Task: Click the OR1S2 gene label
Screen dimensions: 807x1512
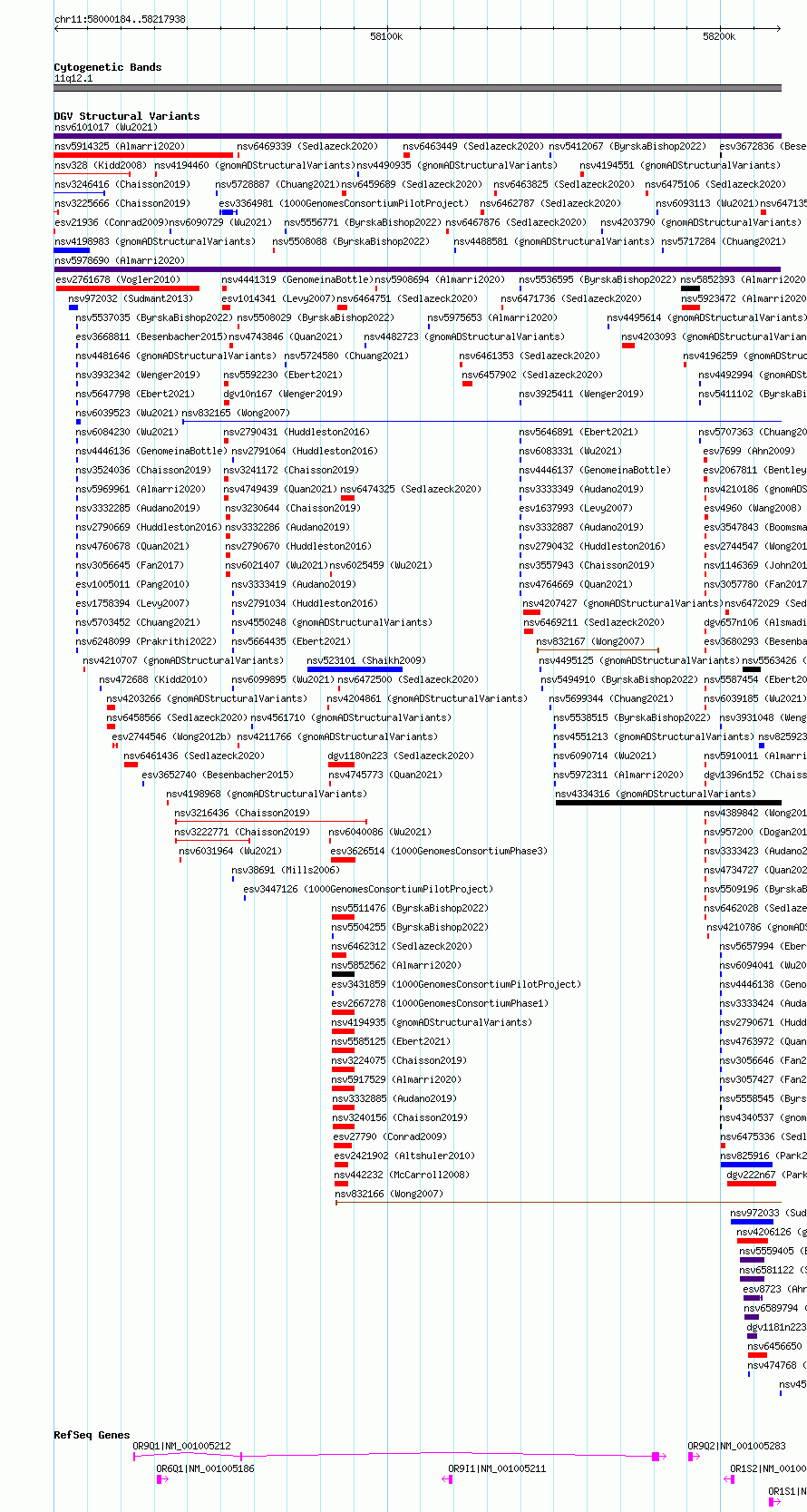Action: pos(768,1468)
